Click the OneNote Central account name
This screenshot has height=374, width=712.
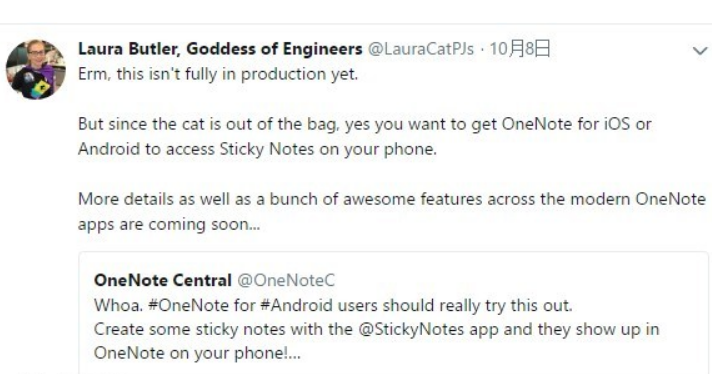tap(163, 280)
